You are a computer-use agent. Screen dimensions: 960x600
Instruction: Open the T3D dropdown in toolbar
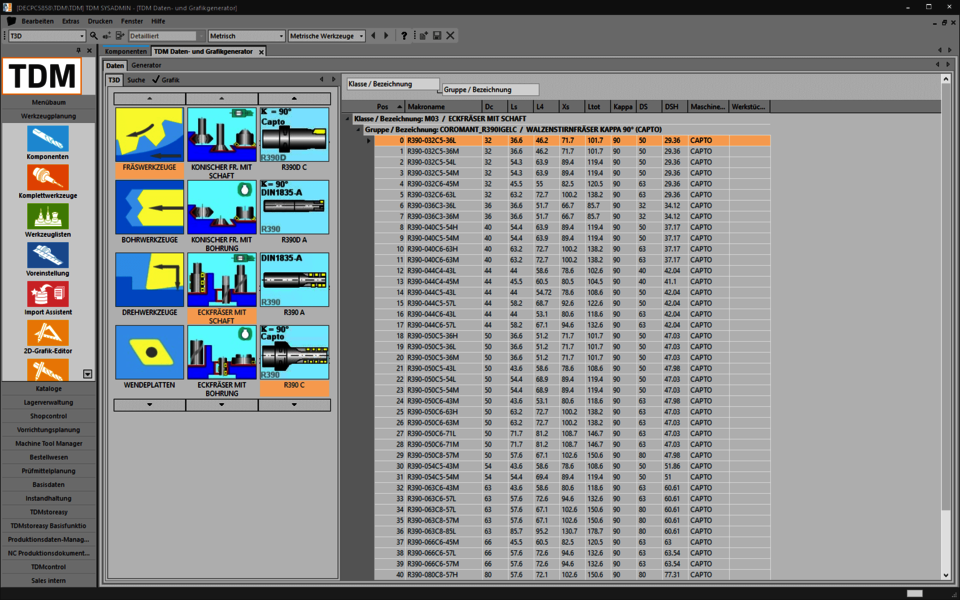[80, 36]
